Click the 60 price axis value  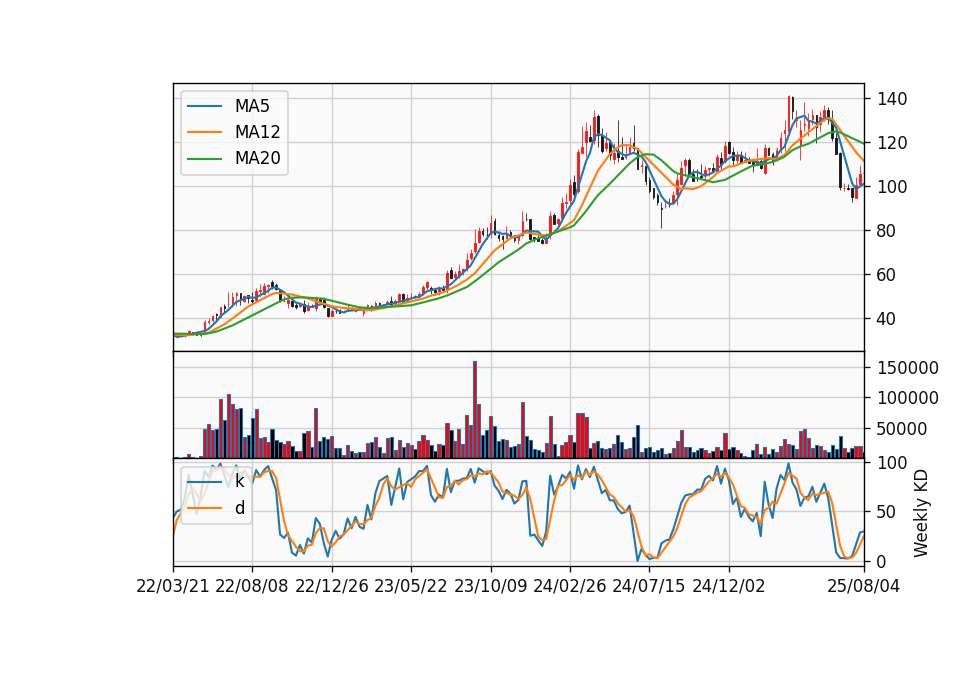pos(887,276)
